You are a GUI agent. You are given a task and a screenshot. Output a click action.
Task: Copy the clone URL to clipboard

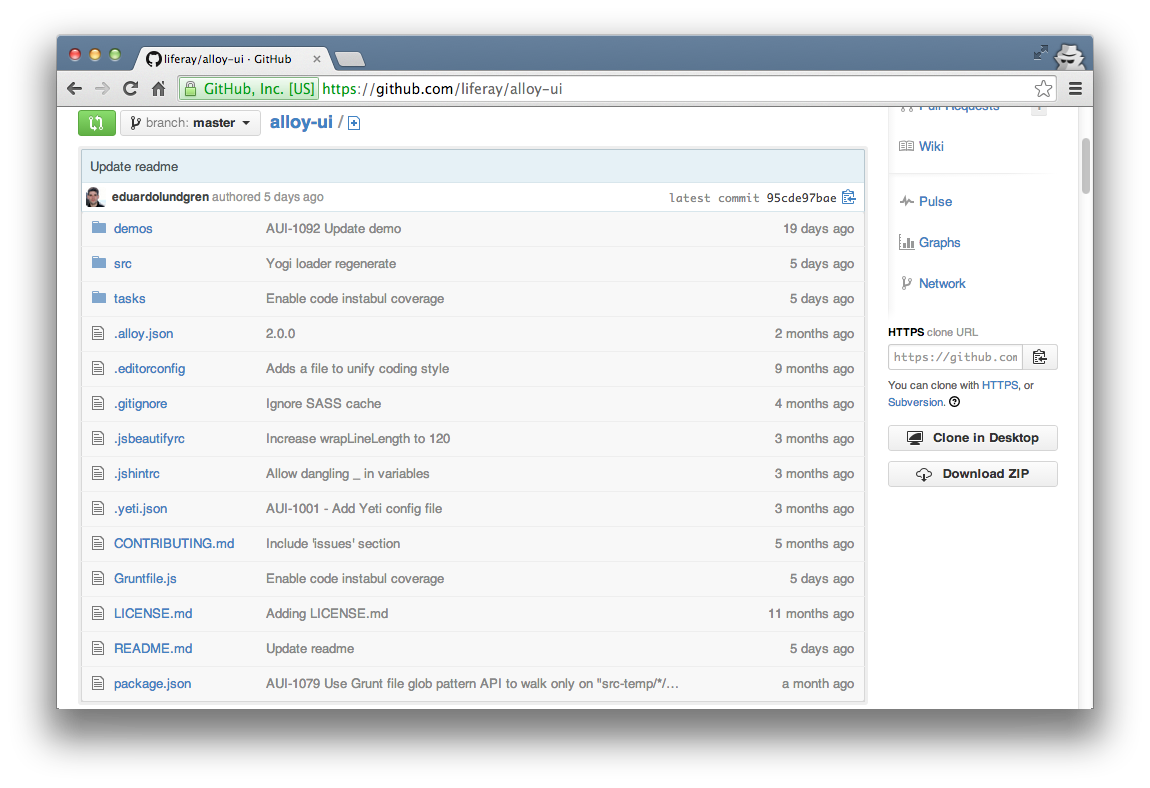click(x=1039, y=357)
